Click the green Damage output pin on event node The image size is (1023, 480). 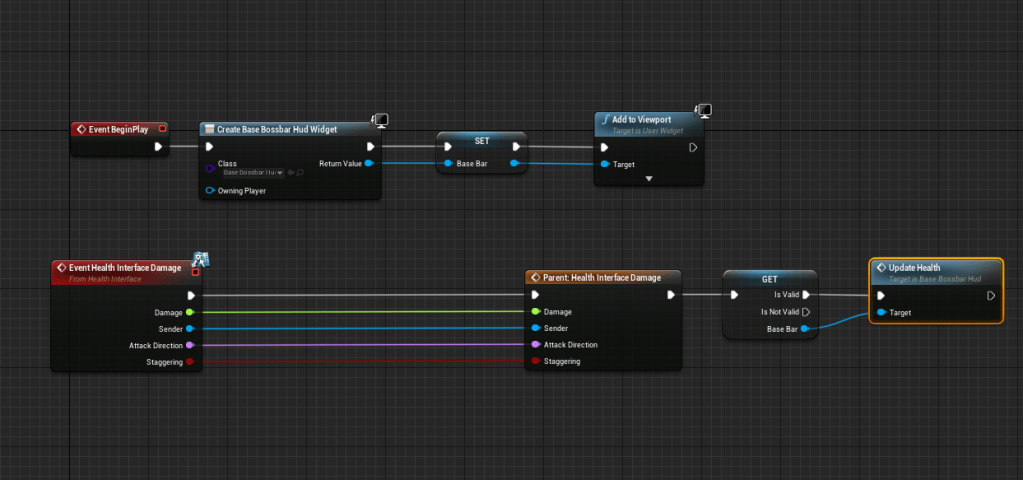click(189, 312)
